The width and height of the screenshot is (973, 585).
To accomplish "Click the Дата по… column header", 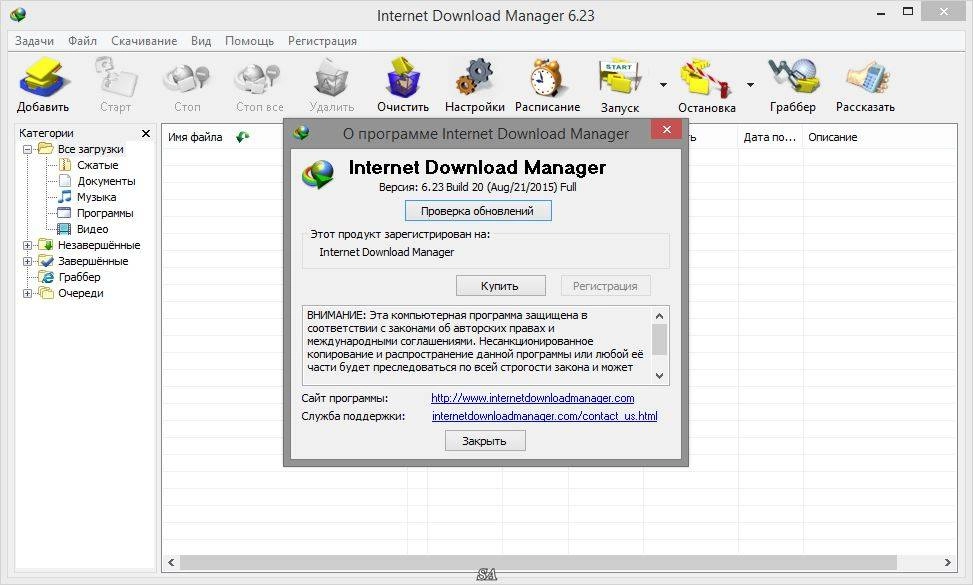I will pos(770,137).
